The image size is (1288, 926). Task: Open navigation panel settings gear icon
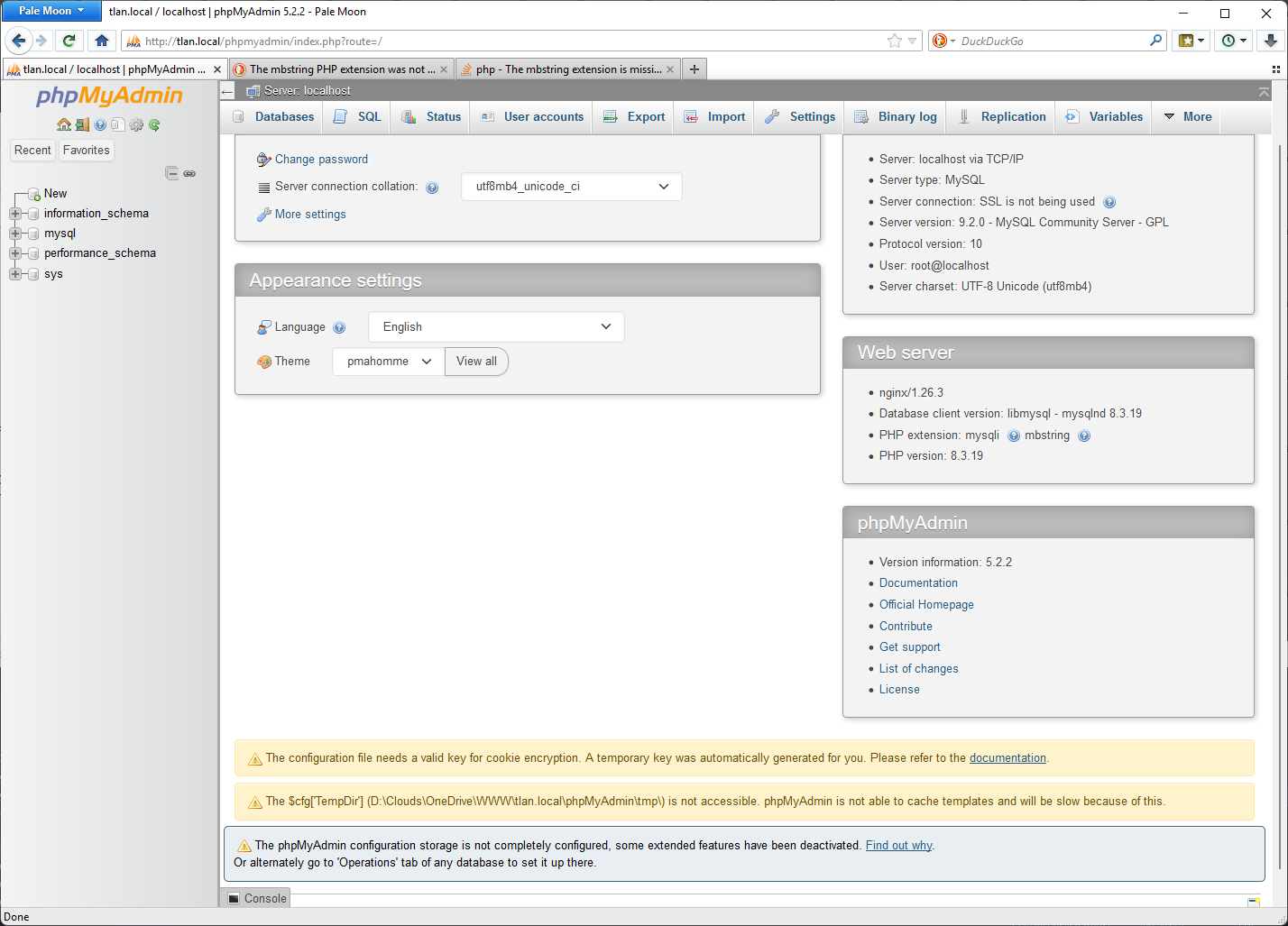pyautogui.click(x=136, y=125)
